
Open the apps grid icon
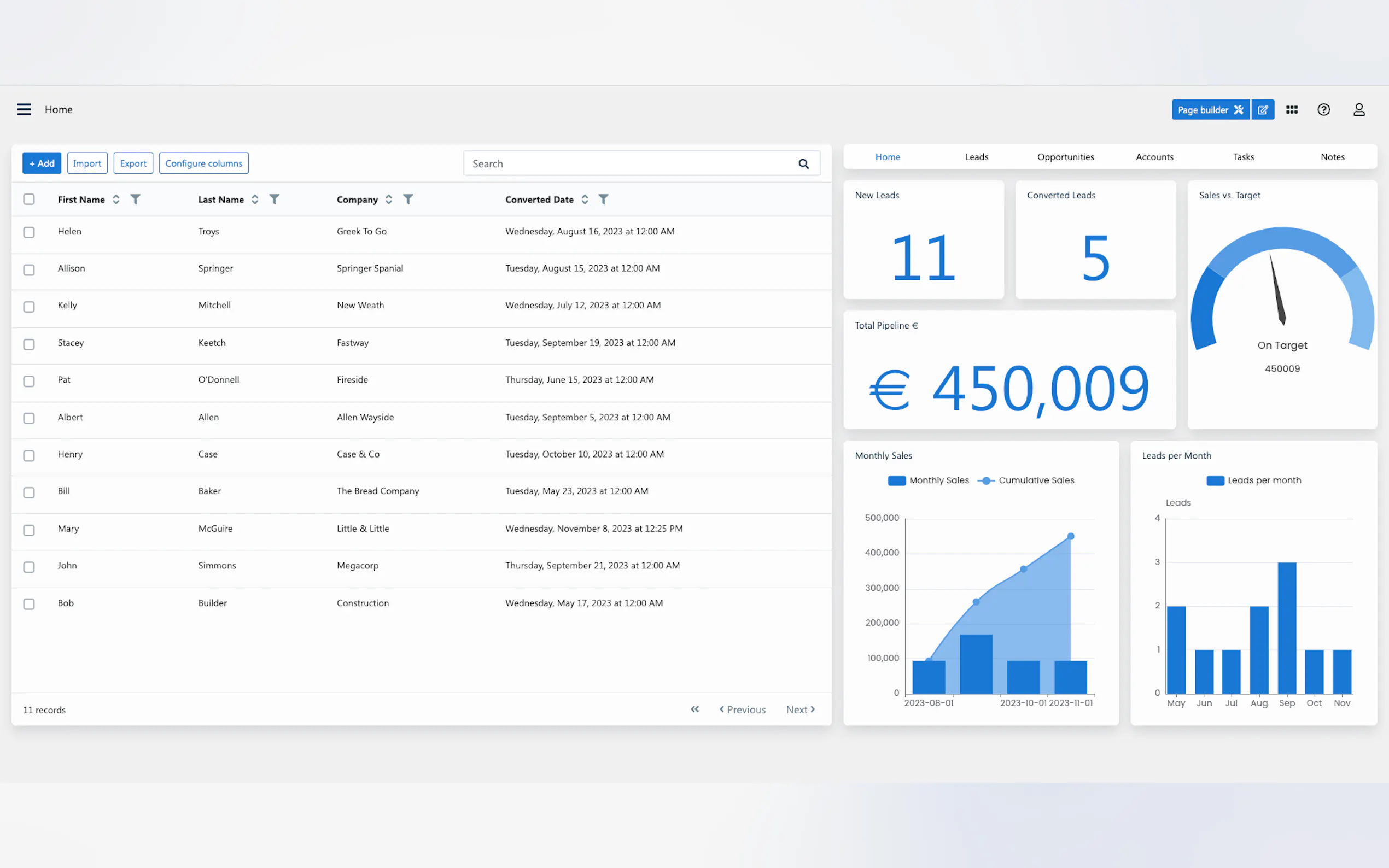[x=1292, y=110]
